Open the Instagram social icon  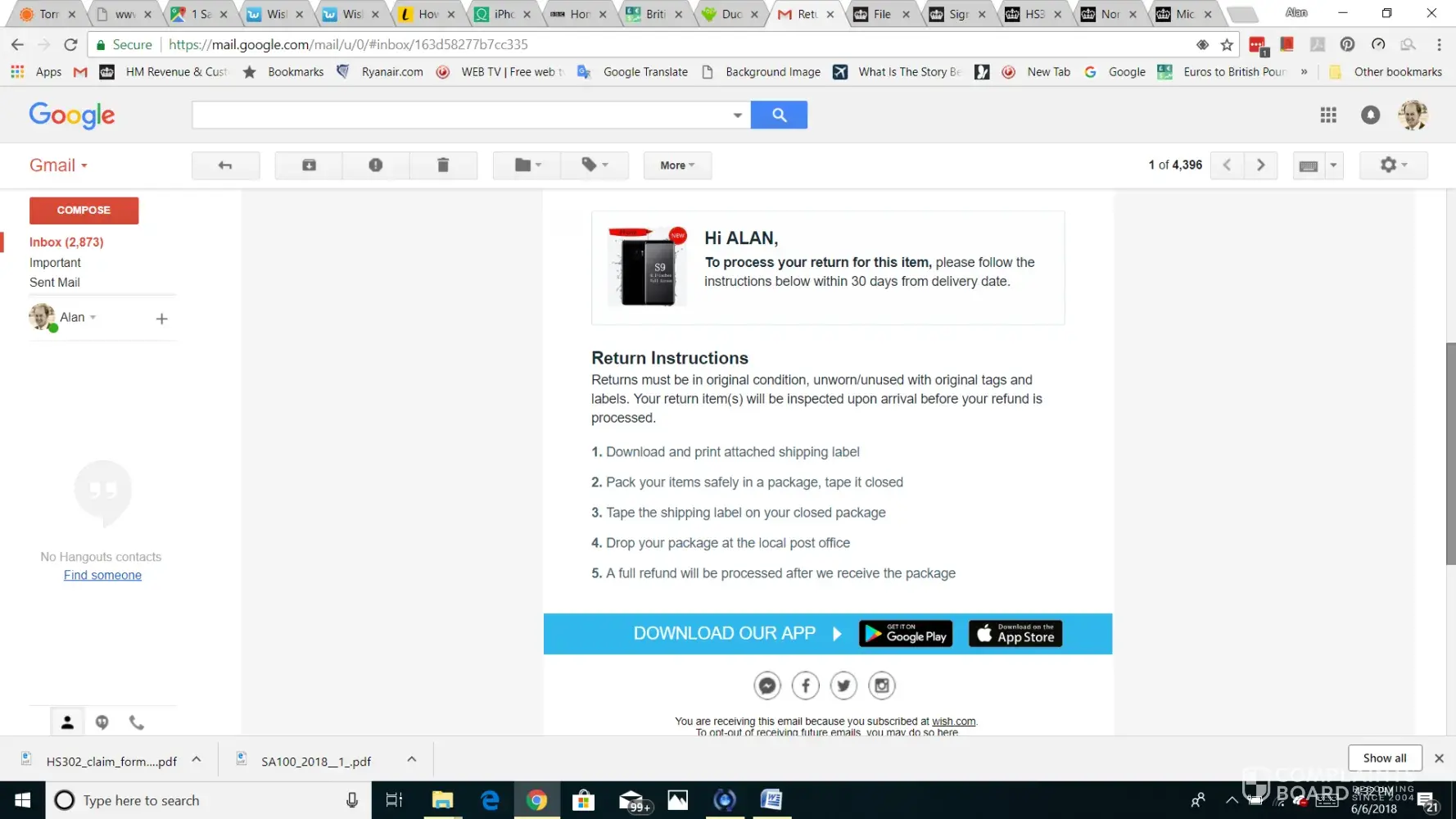882,686
